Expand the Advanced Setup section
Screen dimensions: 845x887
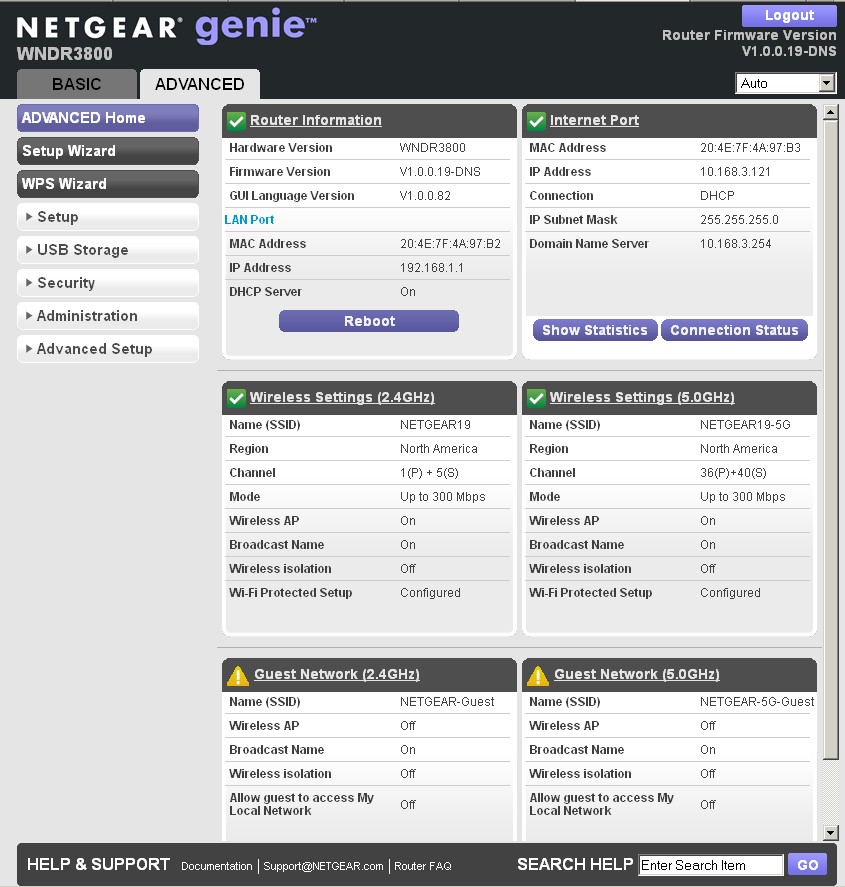tap(107, 349)
